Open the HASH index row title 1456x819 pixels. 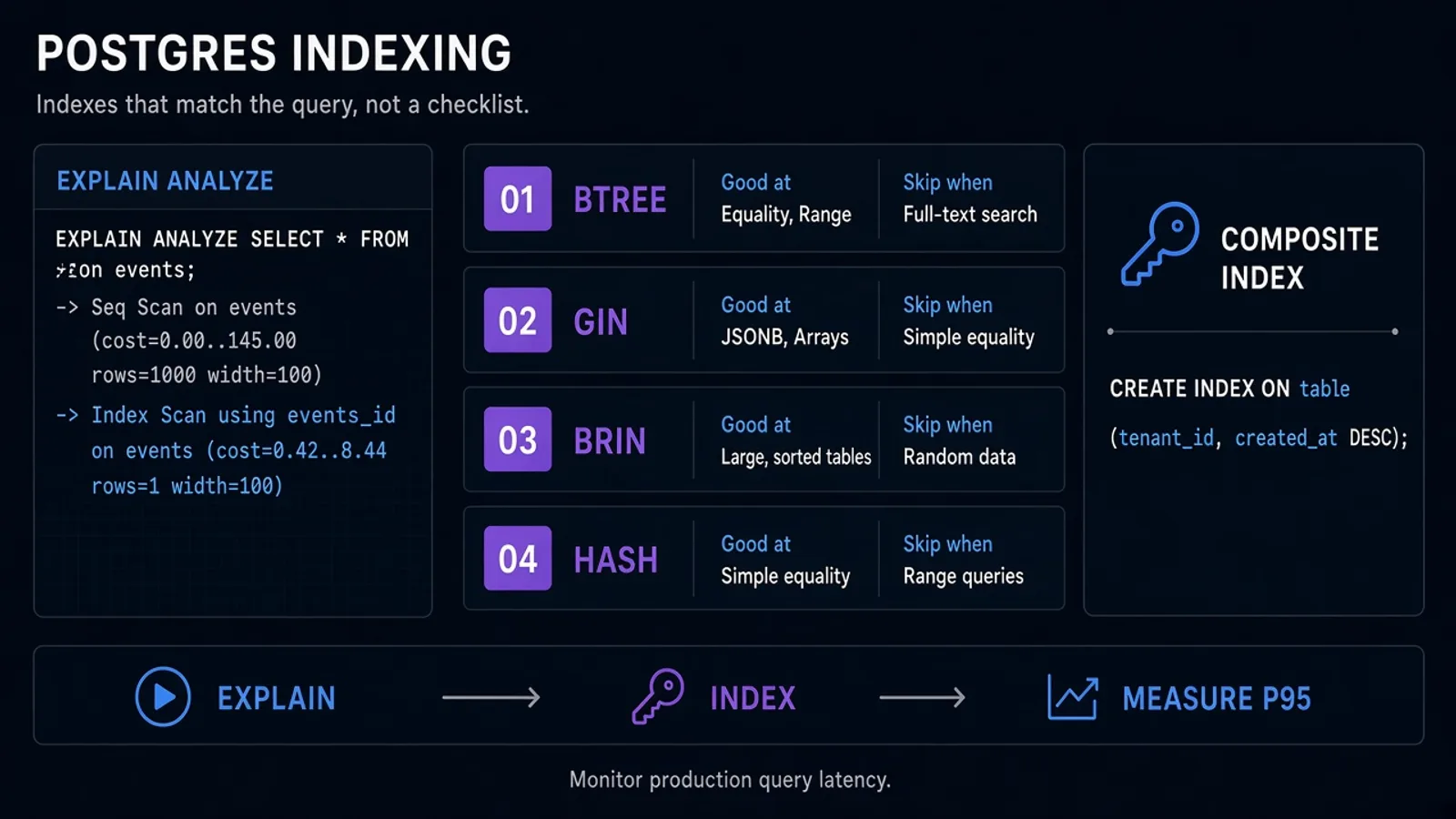(x=616, y=560)
